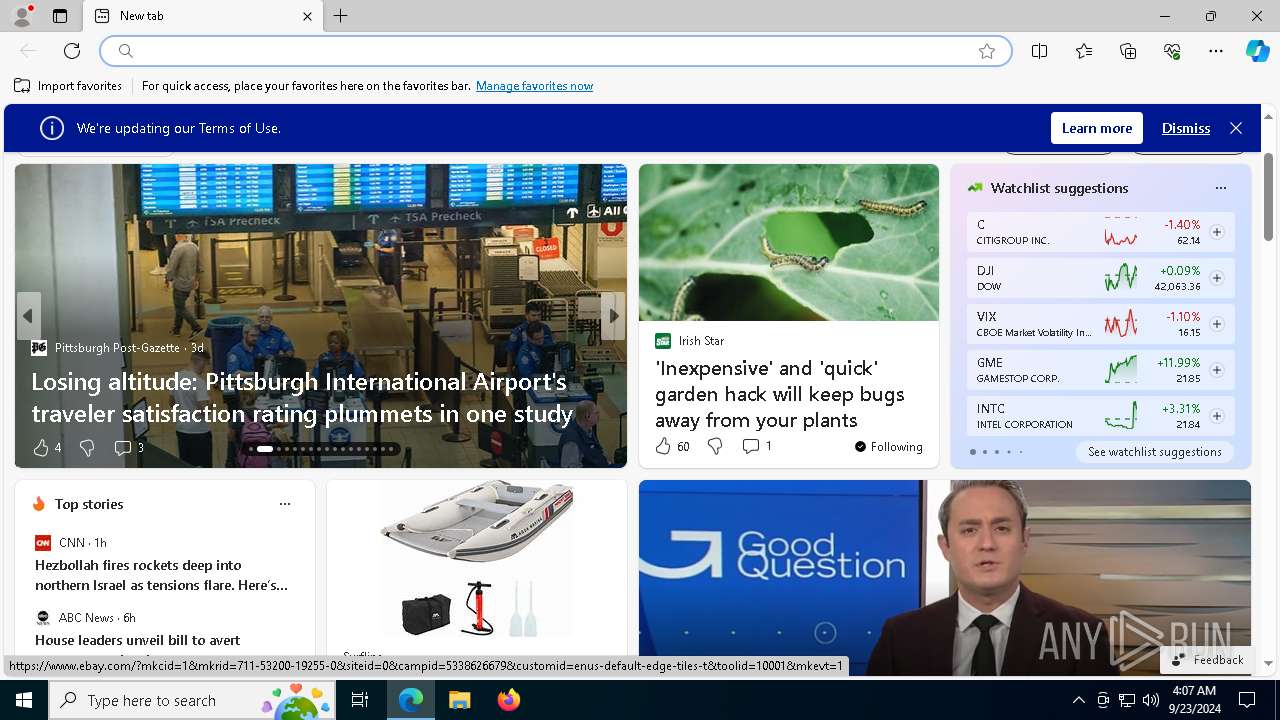
Task: Open volume control in tray
Action: point(1150,700)
